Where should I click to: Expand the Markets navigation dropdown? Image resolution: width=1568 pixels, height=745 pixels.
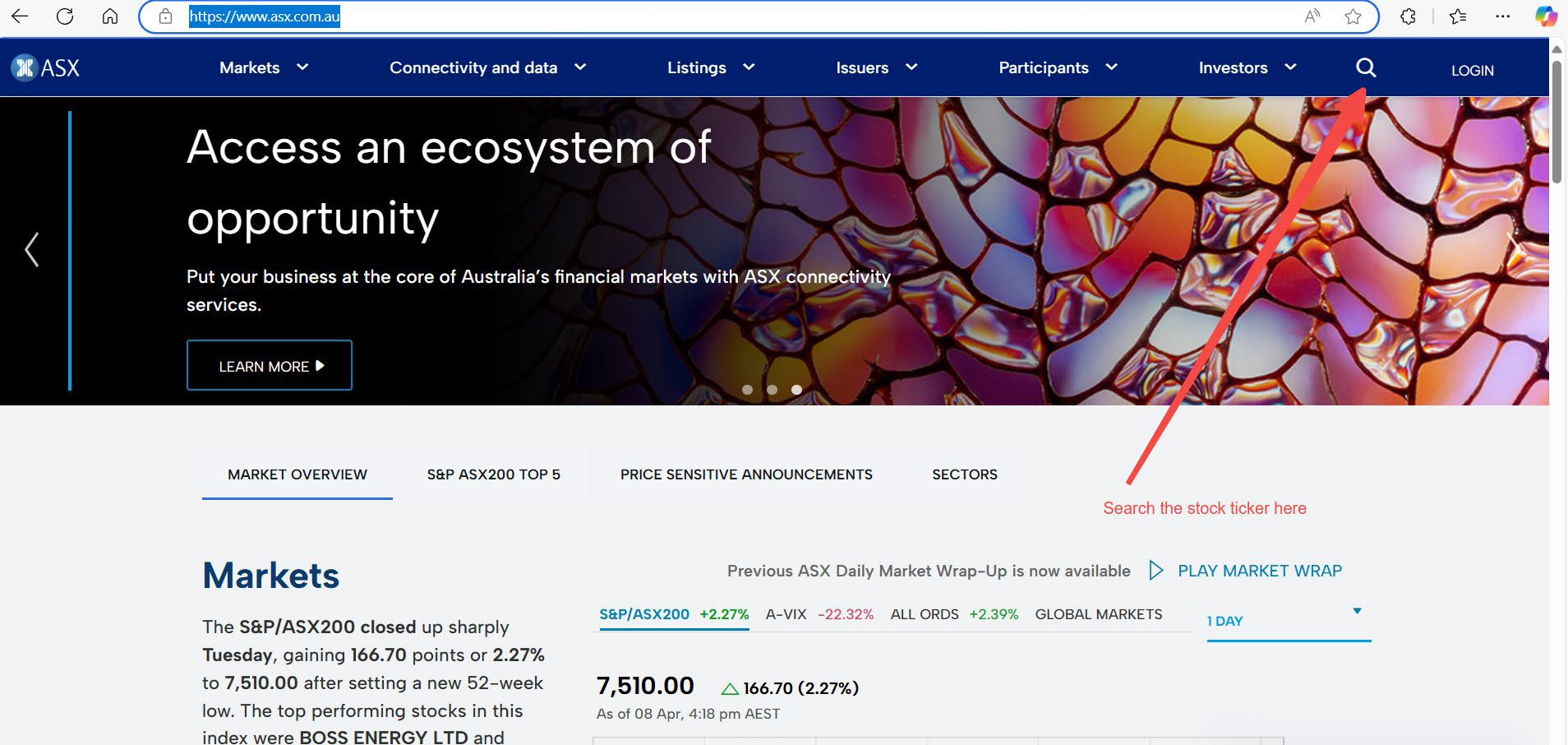[263, 67]
